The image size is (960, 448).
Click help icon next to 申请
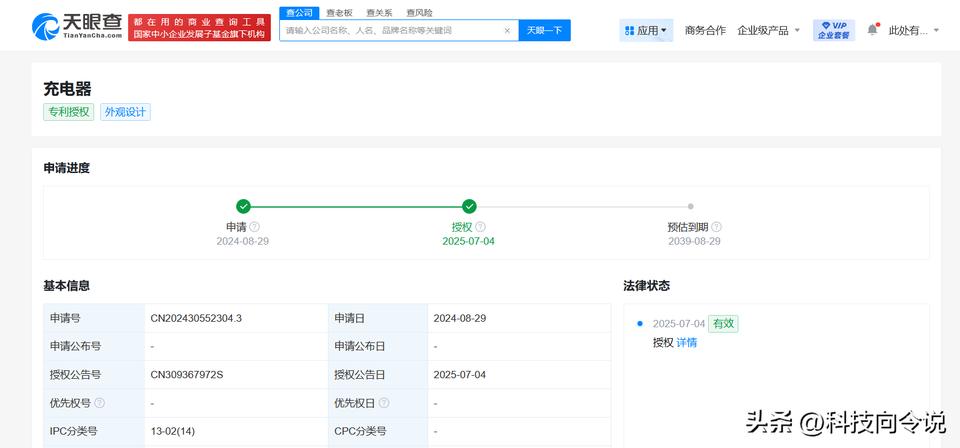click(255, 227)
